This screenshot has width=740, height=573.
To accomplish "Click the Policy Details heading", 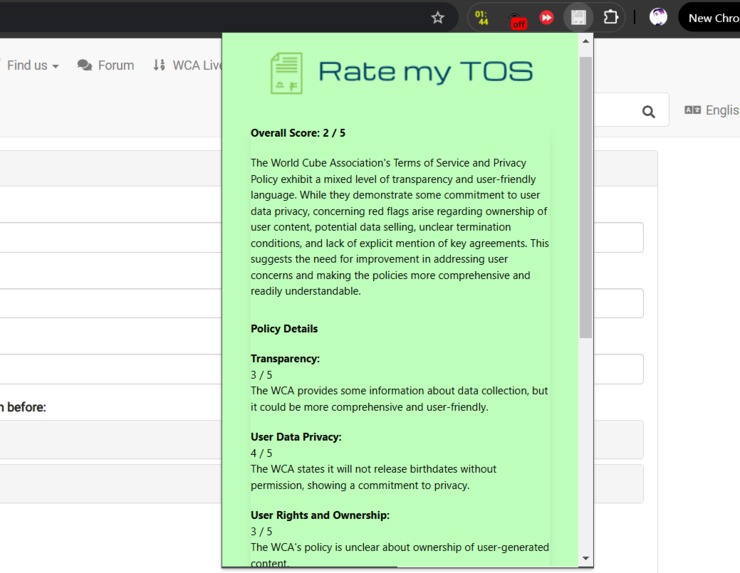I will pos(284,329).
